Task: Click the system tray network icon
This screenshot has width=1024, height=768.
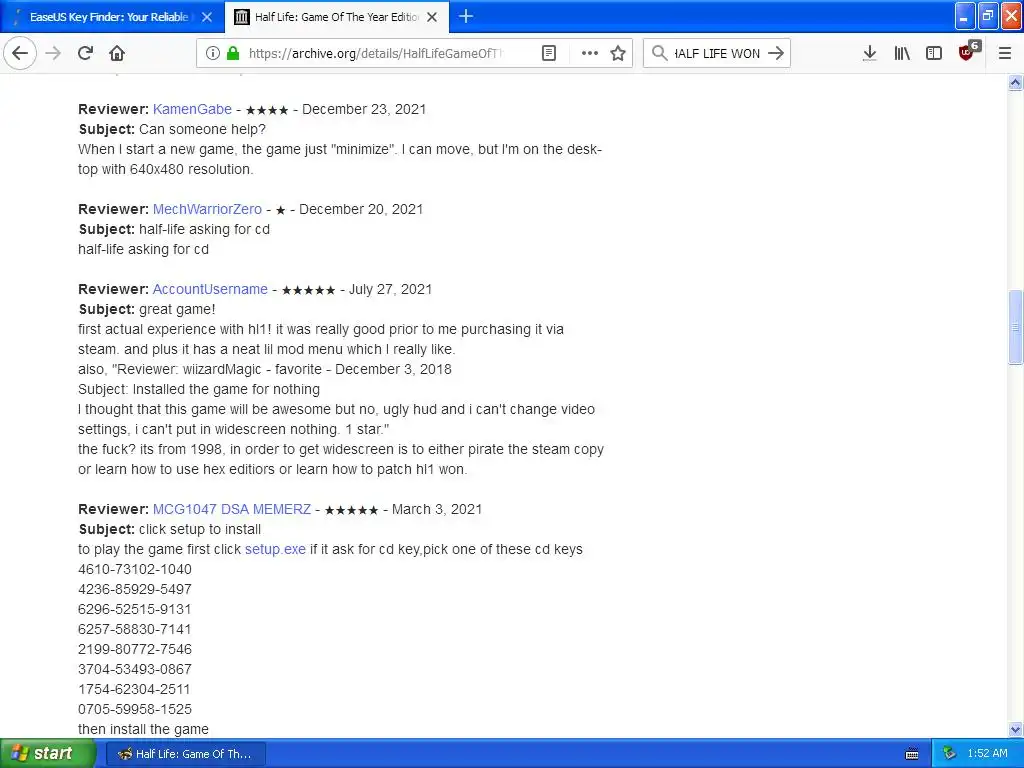Action: pos(949,754)
